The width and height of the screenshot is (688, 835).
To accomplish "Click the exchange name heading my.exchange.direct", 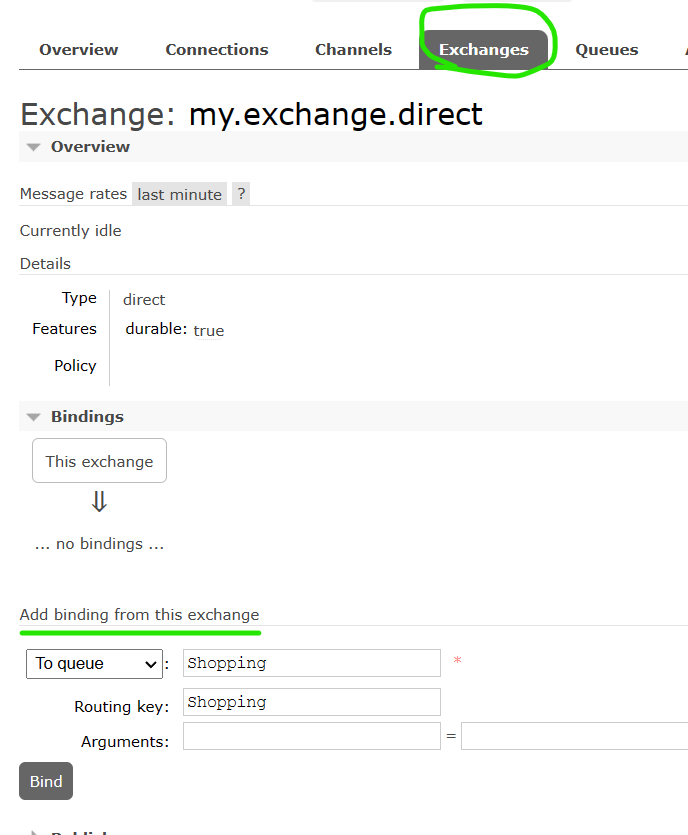I will [x=336, y=114].
